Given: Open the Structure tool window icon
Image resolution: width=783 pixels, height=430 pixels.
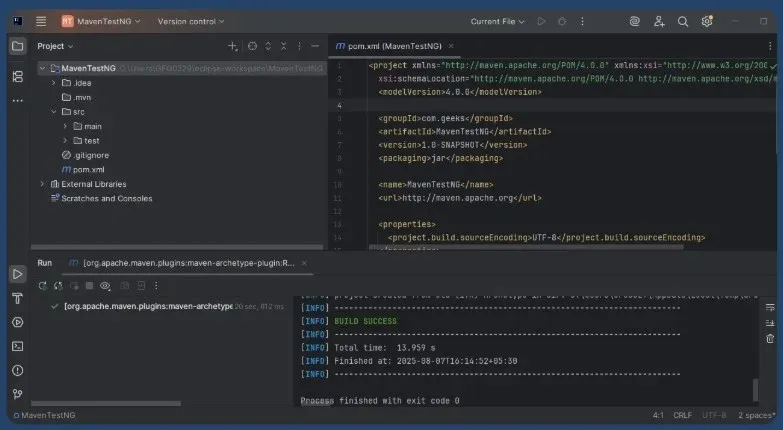Looking at the screenshot, I should tap(17, 76).
